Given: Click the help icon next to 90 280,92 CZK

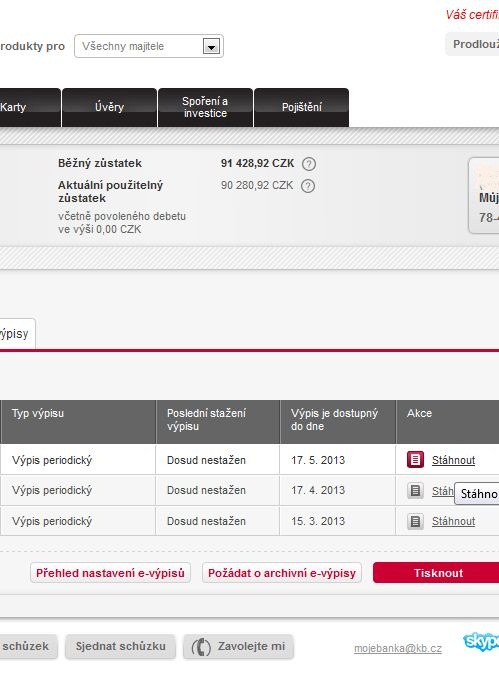Looking at the screenshot, I should (x=308, y=186).
